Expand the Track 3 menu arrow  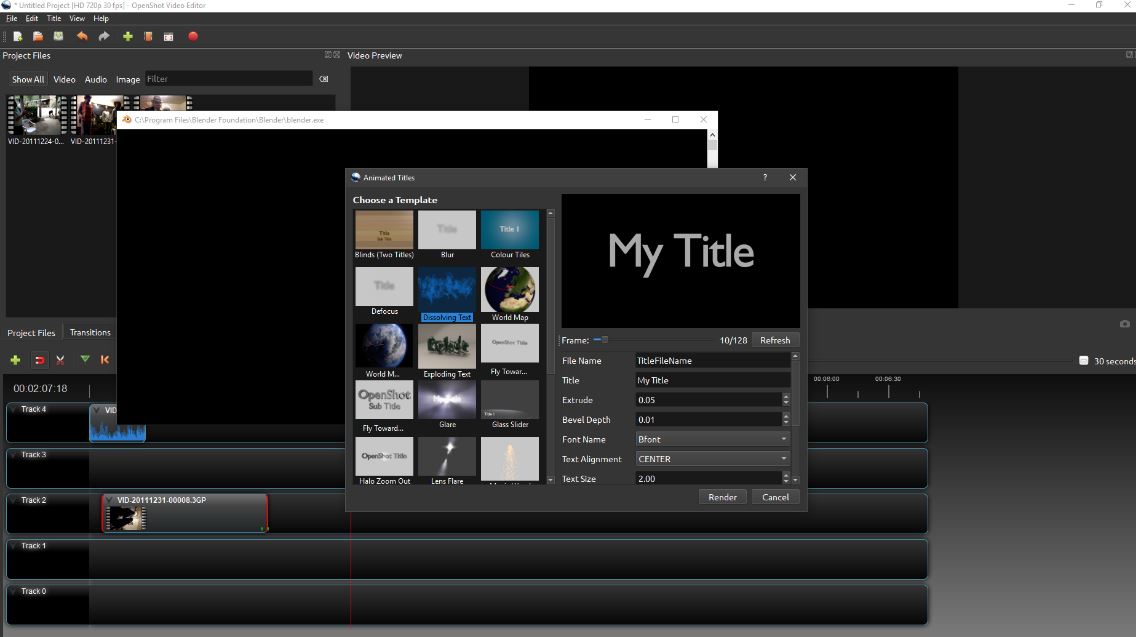pyautogui.click(x=14, y=455)
